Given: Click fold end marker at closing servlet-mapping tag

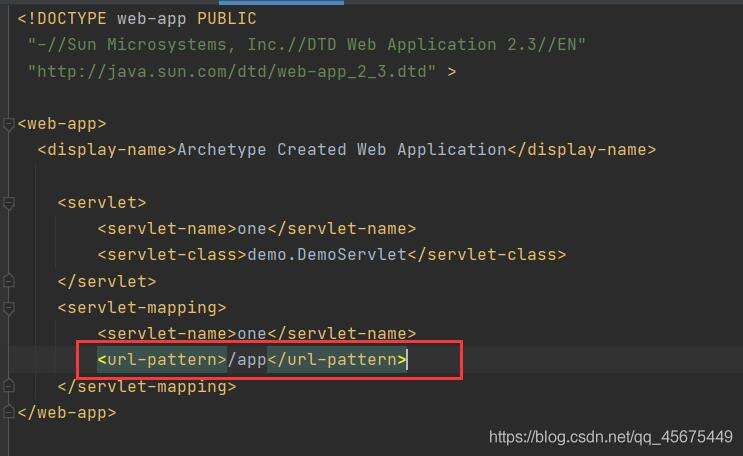Looking at the screenshot, I should tap(9, 386).
